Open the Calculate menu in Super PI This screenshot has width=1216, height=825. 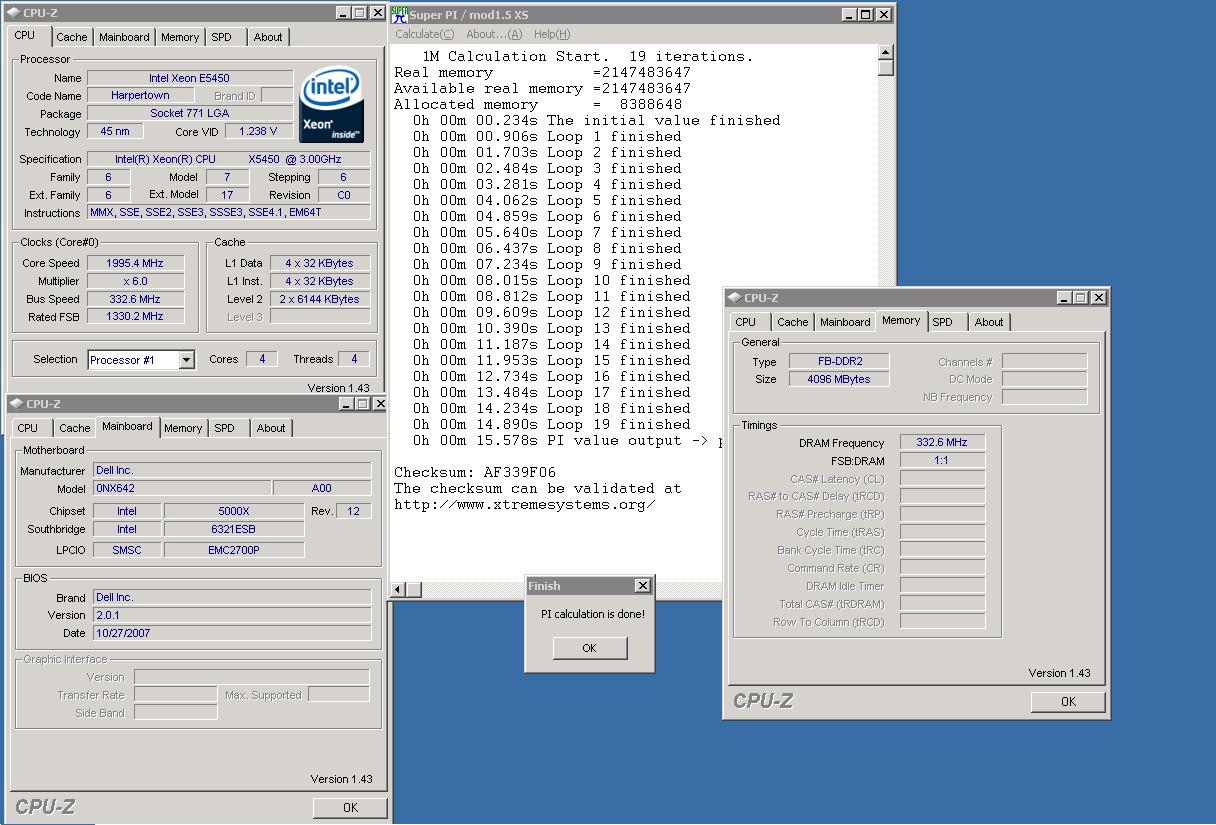coord(424,34)
